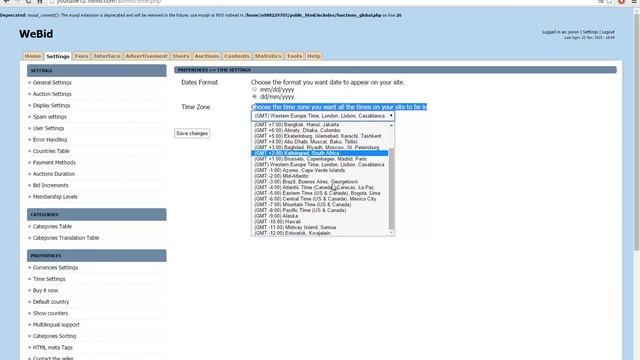The height and width of the screenshot is (360, 640).
Task: Open the Fees tab
Action: 81,56
